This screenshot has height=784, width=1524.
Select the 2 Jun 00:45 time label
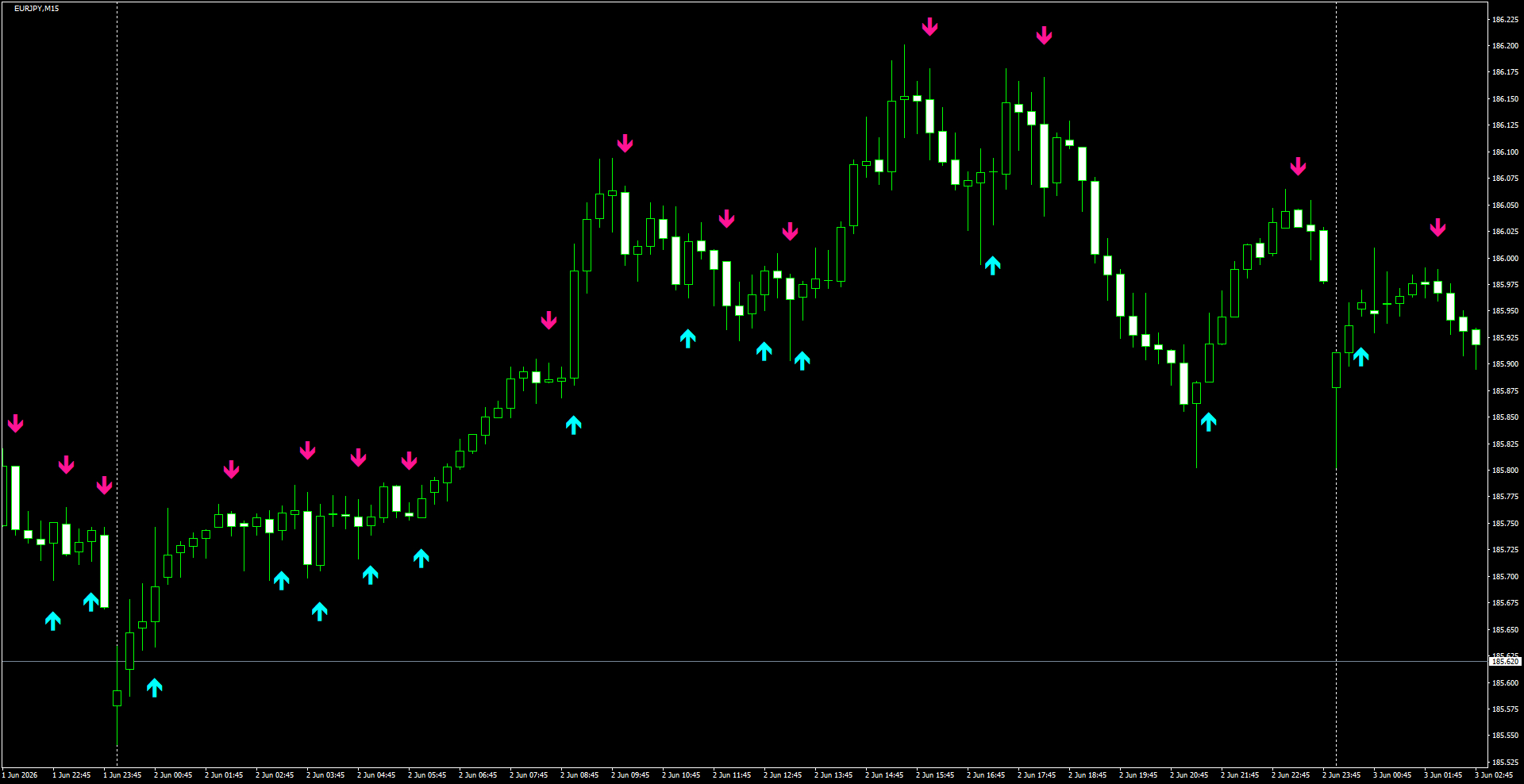(173, 775)
